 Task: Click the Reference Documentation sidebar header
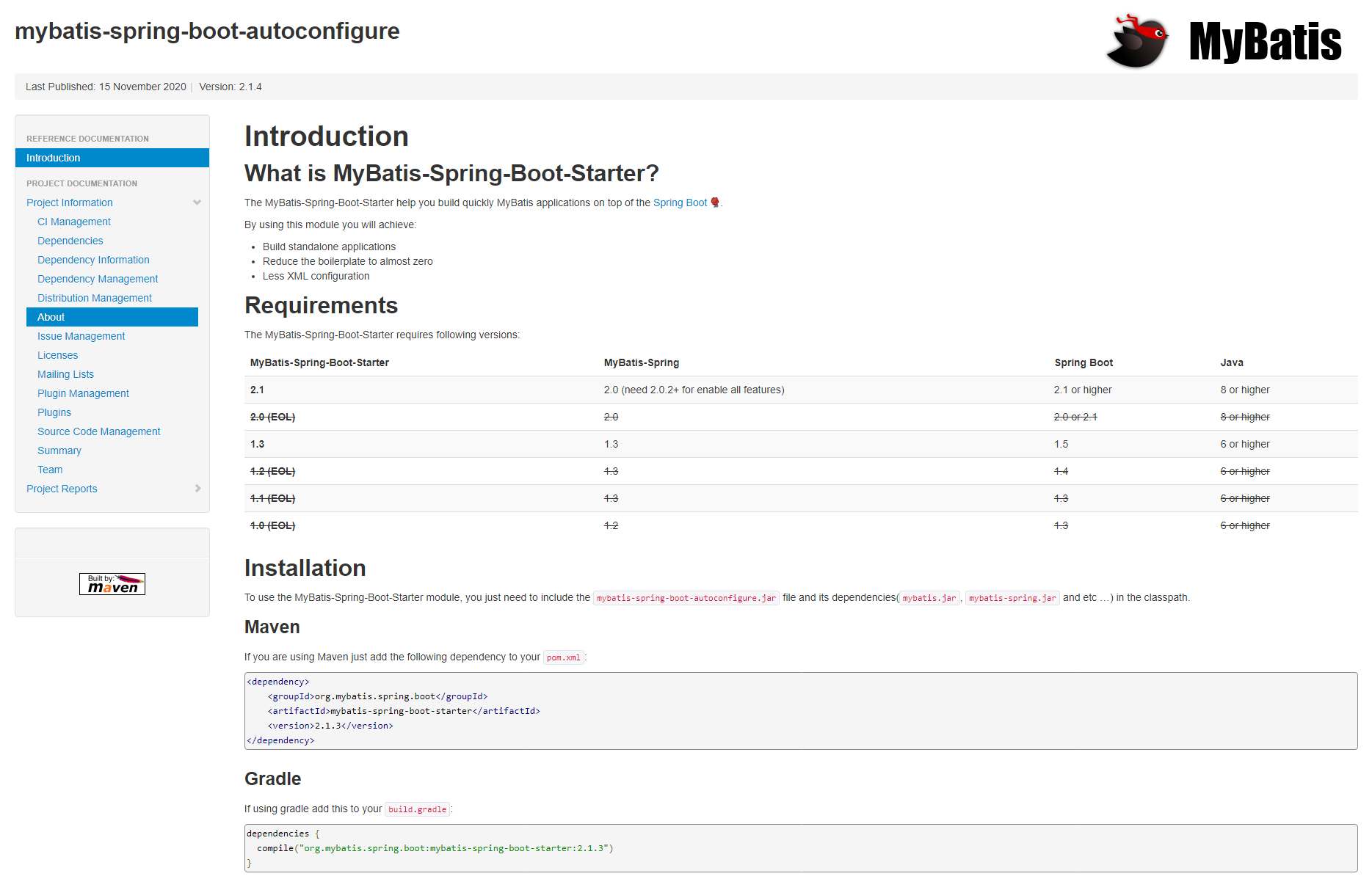(87, 139)
